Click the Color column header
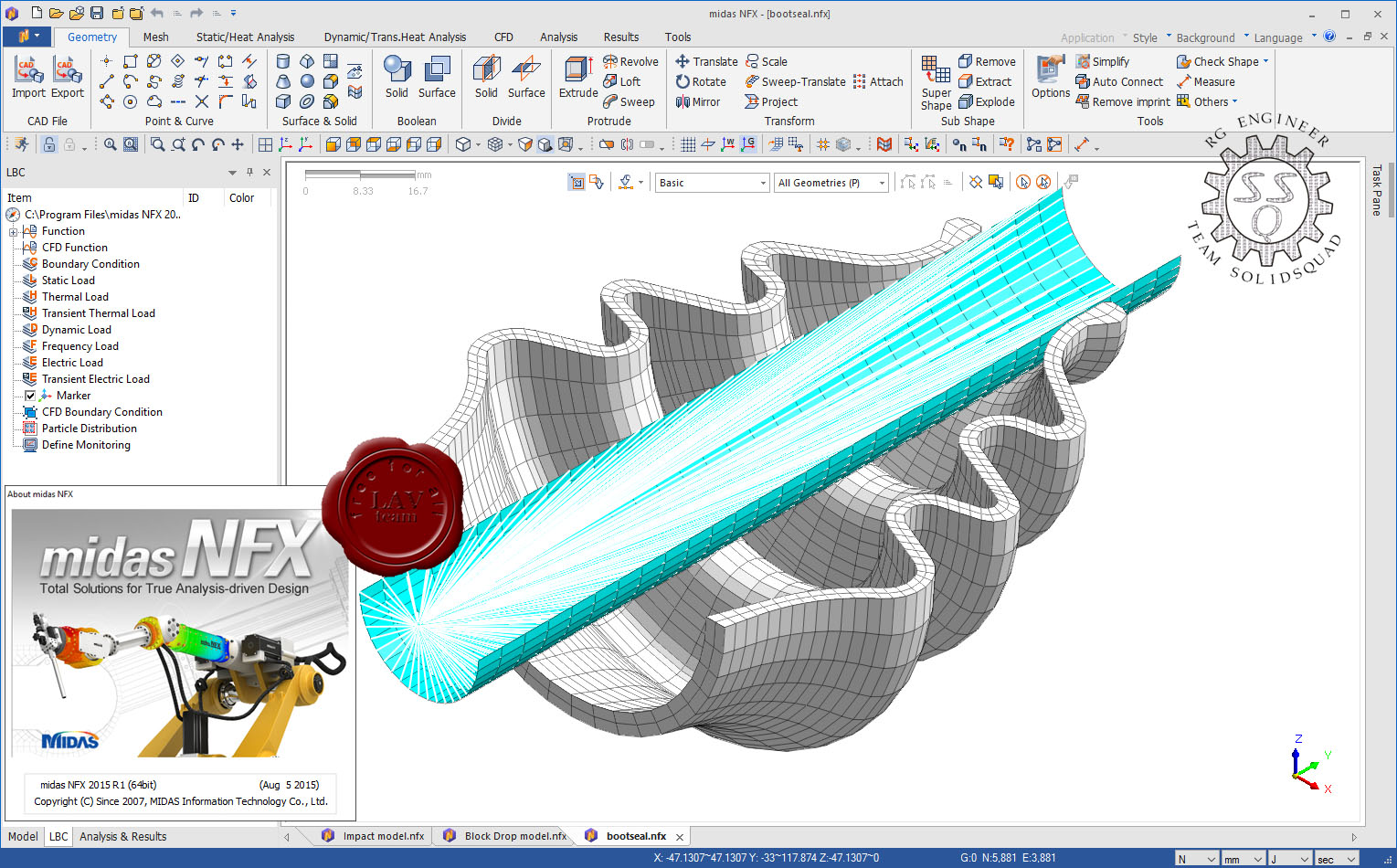This screenshot has height=868, width=1397. pyautogui.click(x=241, y=197)
